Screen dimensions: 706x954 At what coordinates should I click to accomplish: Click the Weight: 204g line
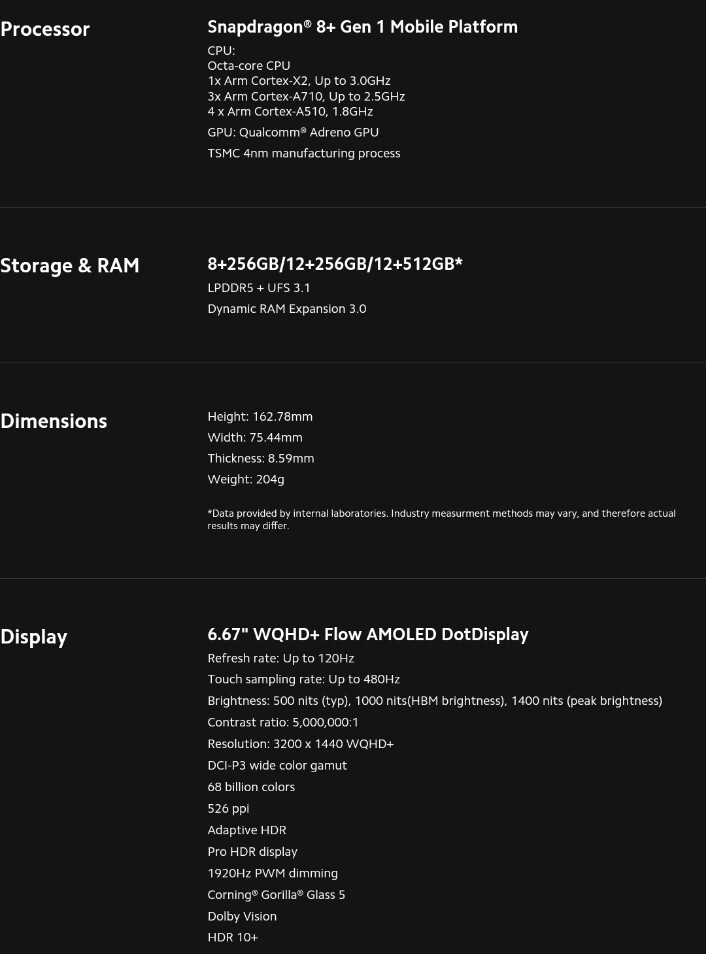click(x=244, y=480)
